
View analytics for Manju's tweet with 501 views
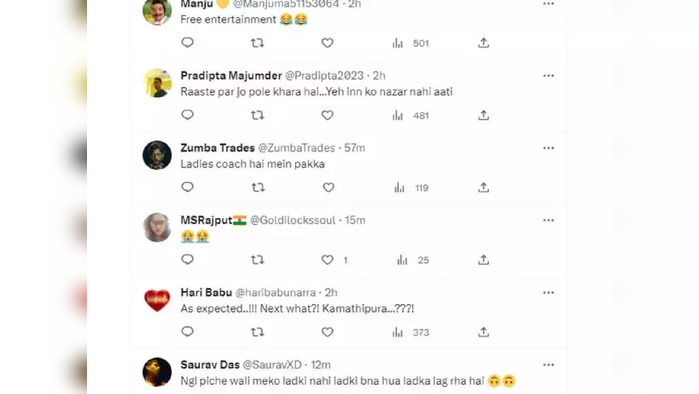click(x=410, y=43)
